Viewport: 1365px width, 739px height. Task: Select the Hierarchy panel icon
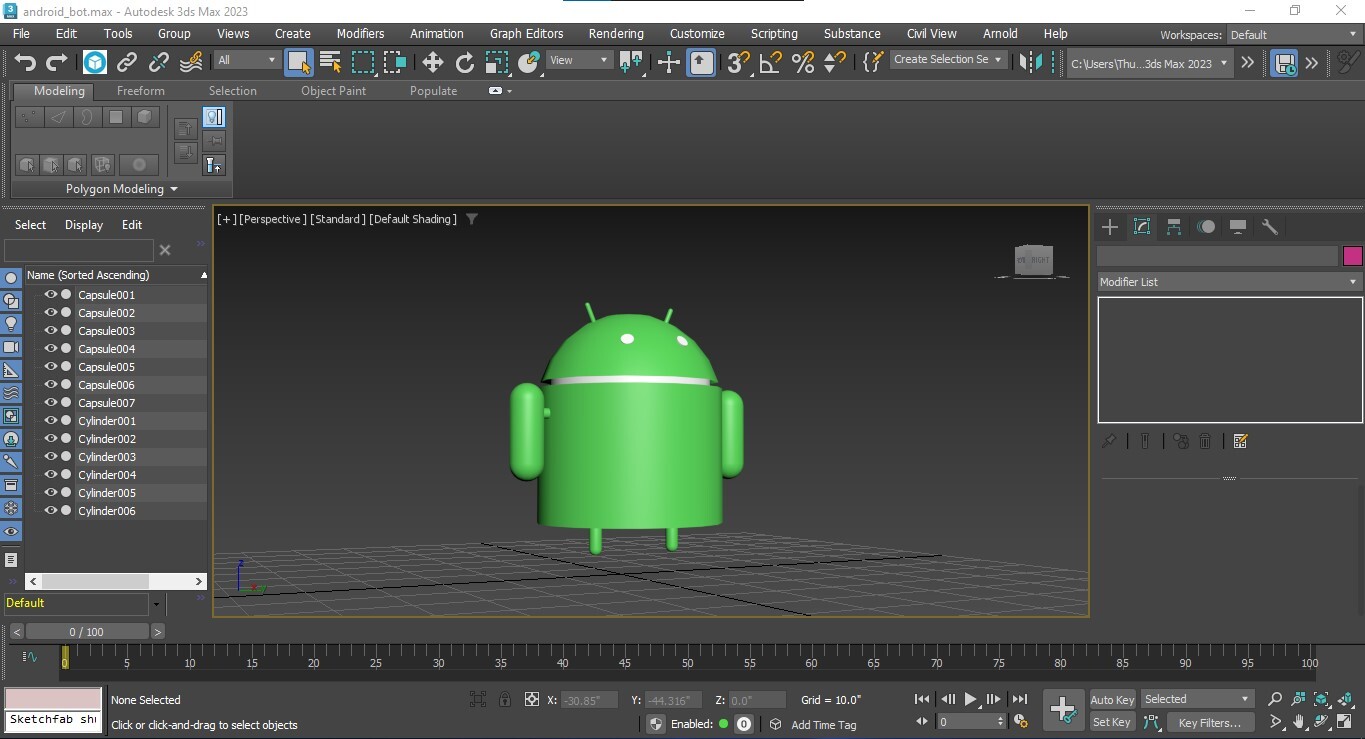1174,227
